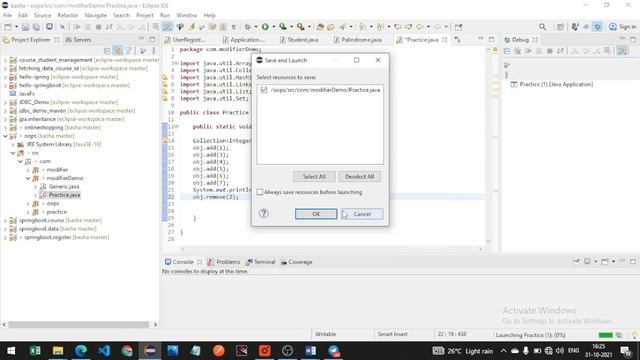The width and height of the screenshot is (640, 360).
Task: Expand the modifier package
Action: click(28, 170)
